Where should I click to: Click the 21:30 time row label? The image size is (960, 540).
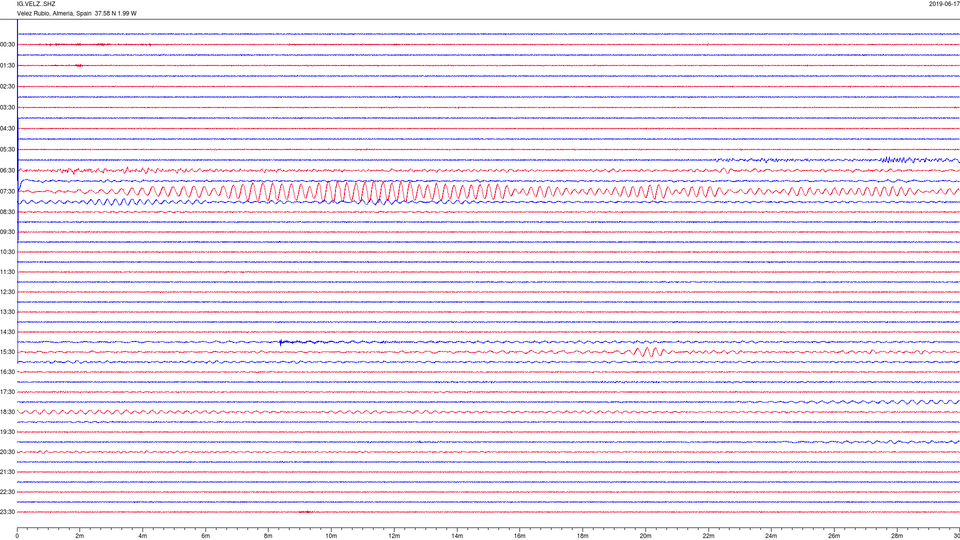7,472
